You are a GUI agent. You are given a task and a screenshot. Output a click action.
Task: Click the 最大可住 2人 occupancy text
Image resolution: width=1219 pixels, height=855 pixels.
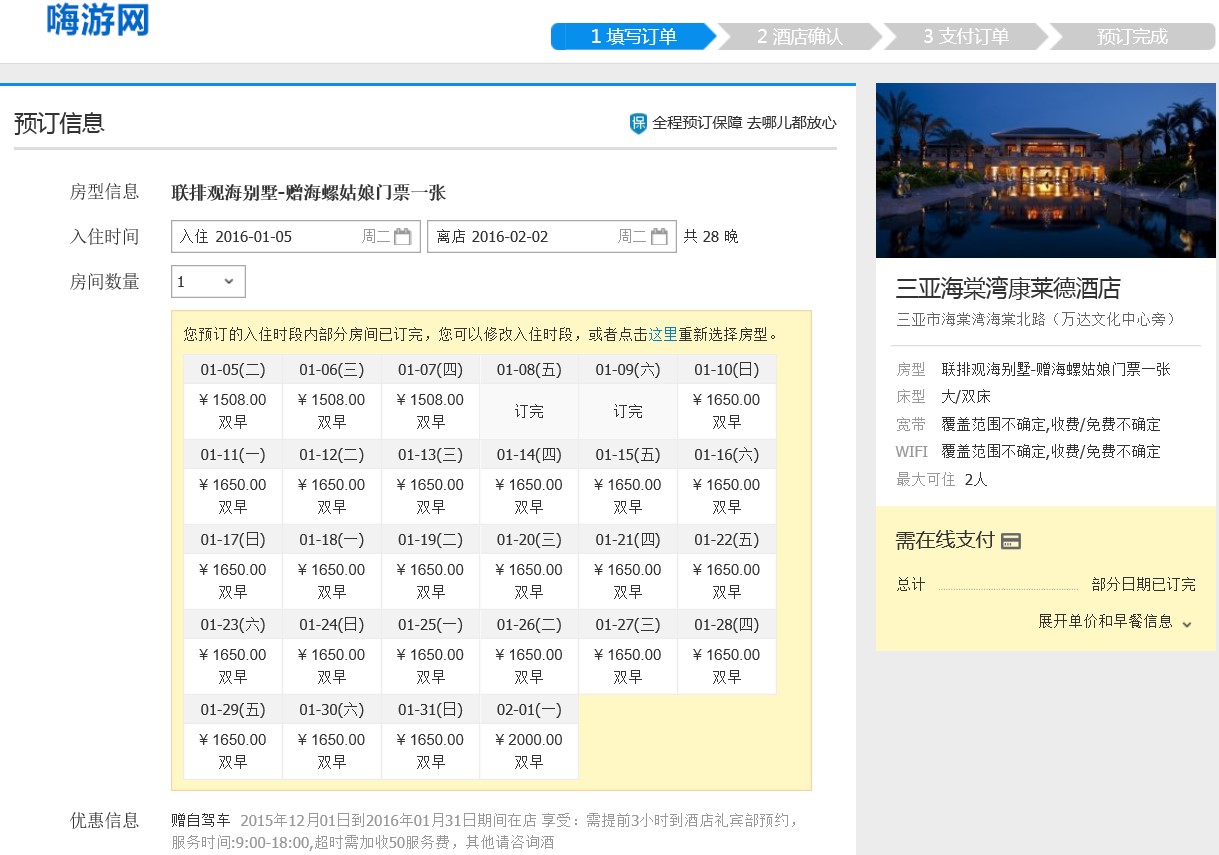click(942, 479)
